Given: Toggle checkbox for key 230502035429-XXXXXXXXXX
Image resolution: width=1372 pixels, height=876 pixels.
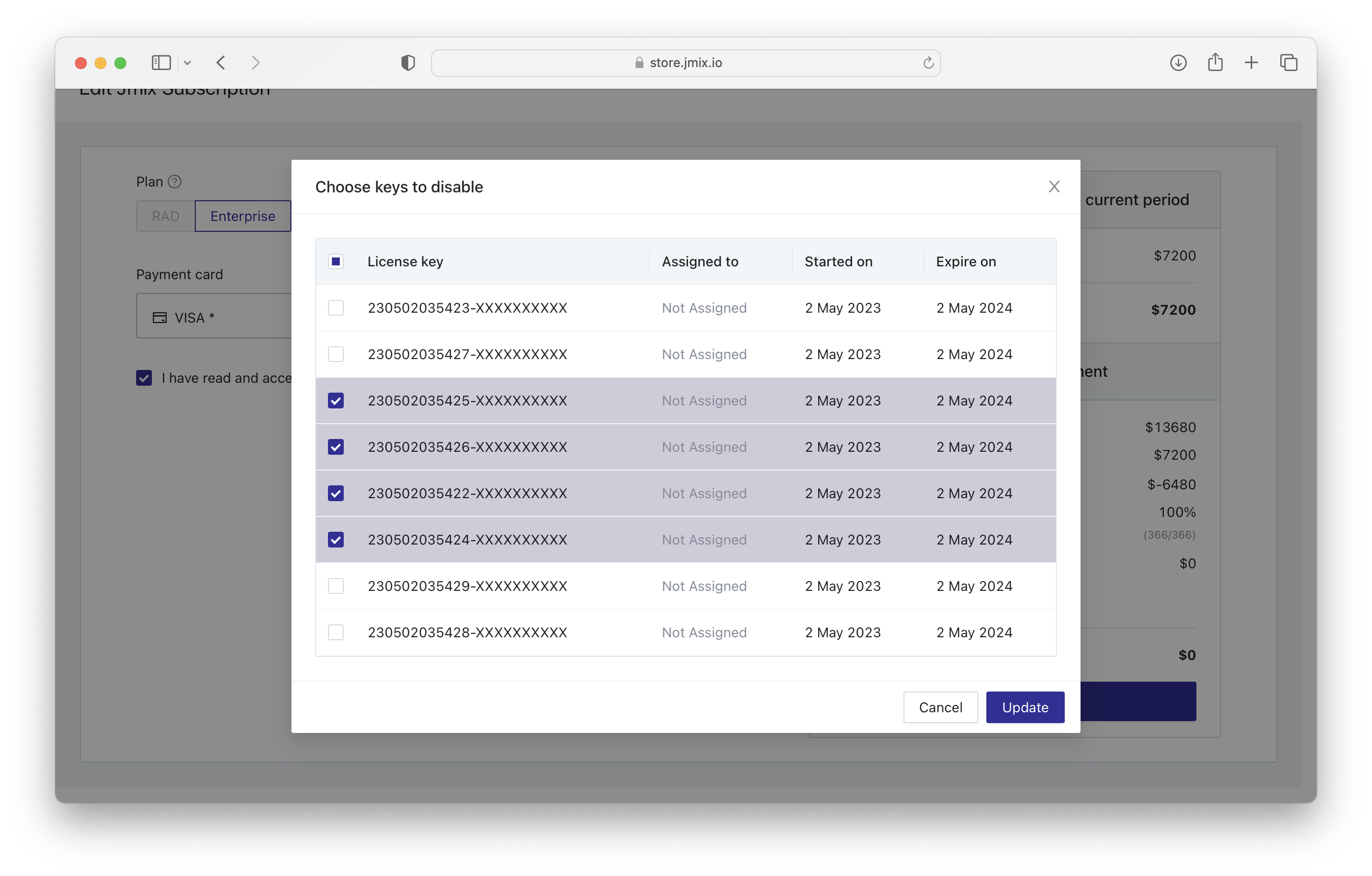Looking at the screenshot, I should (x=336, y=586).
